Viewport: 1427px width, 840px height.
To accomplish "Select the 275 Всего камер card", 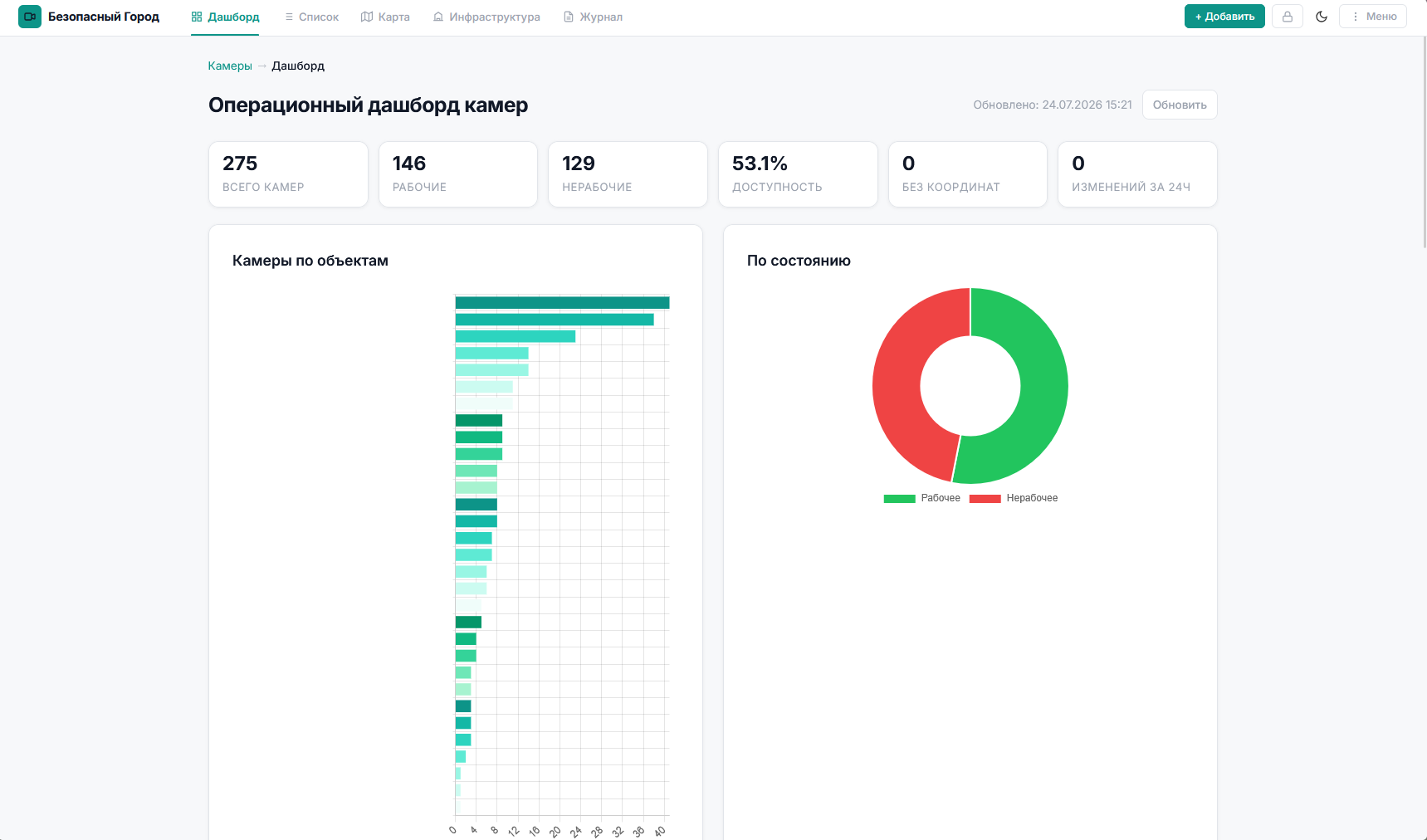I will (288, 174).
